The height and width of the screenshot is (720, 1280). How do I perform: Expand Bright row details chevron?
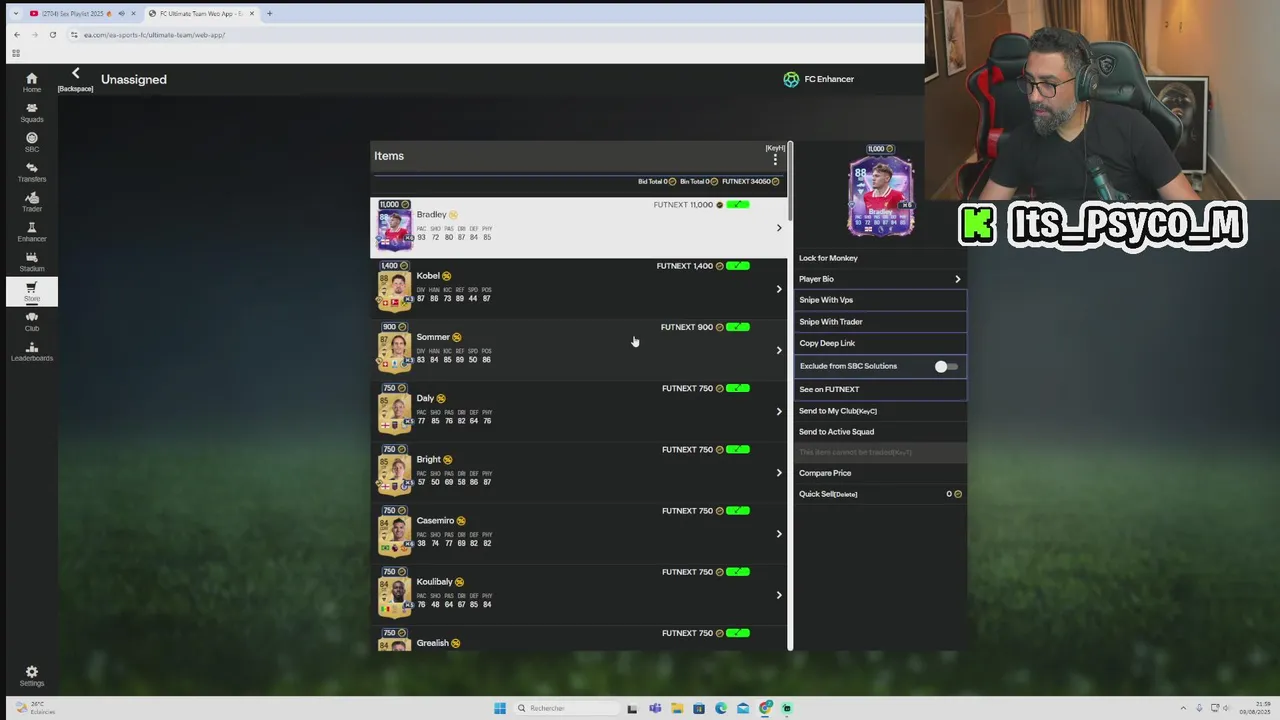click(779, 473)
